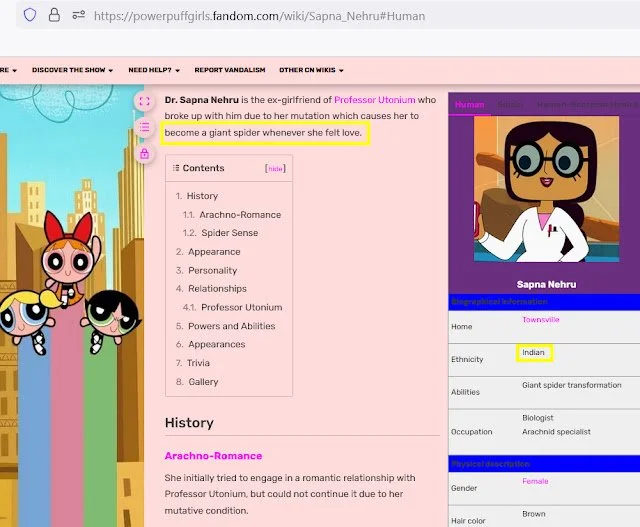Jump to 1. History in contents

(x=197, y=196)
